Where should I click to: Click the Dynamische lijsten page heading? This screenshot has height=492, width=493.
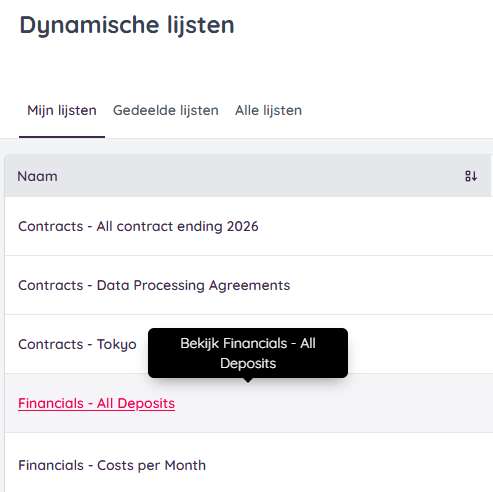[x=127, y=25]
